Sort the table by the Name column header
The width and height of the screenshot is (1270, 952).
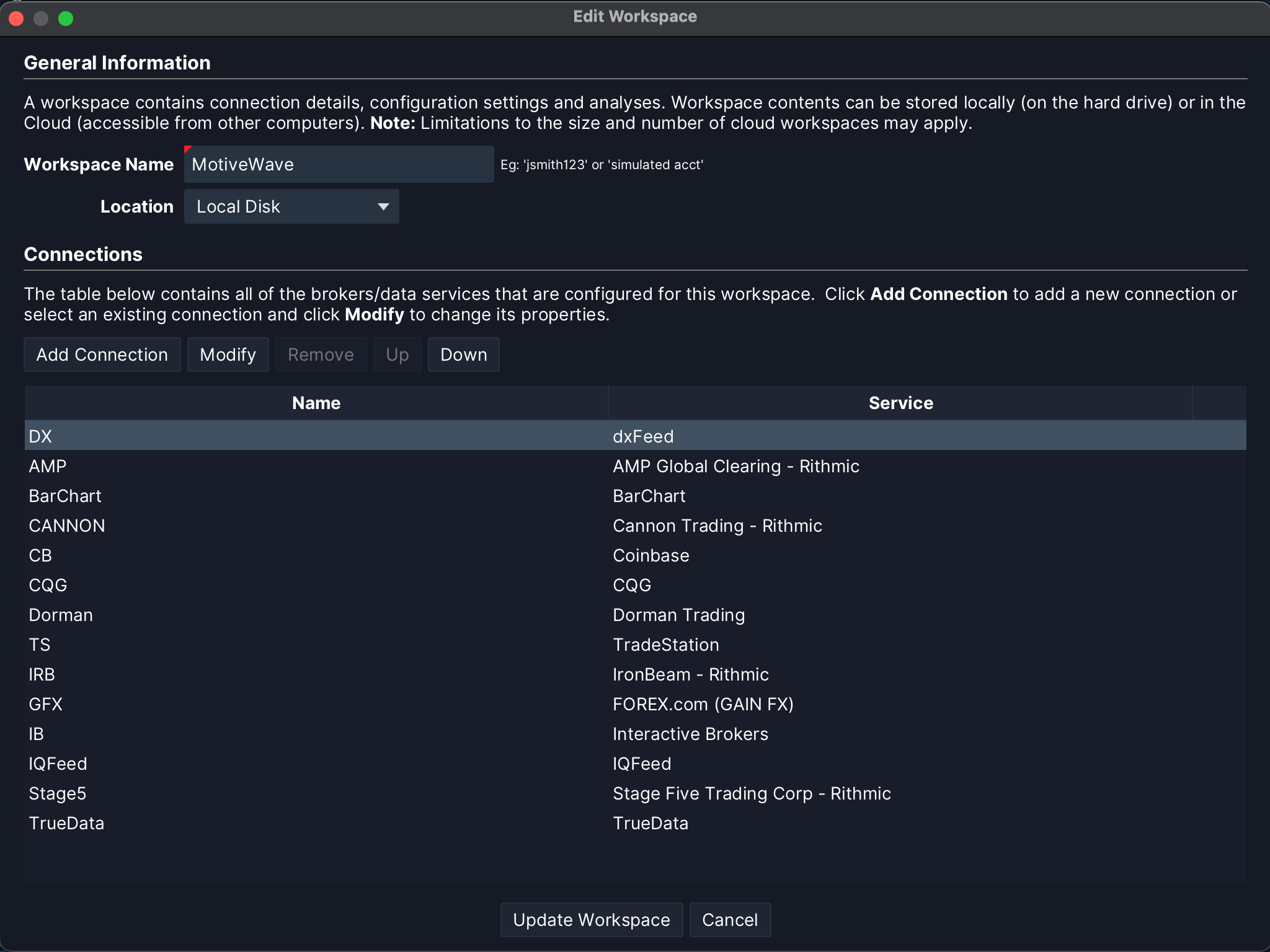click(316, 403)
